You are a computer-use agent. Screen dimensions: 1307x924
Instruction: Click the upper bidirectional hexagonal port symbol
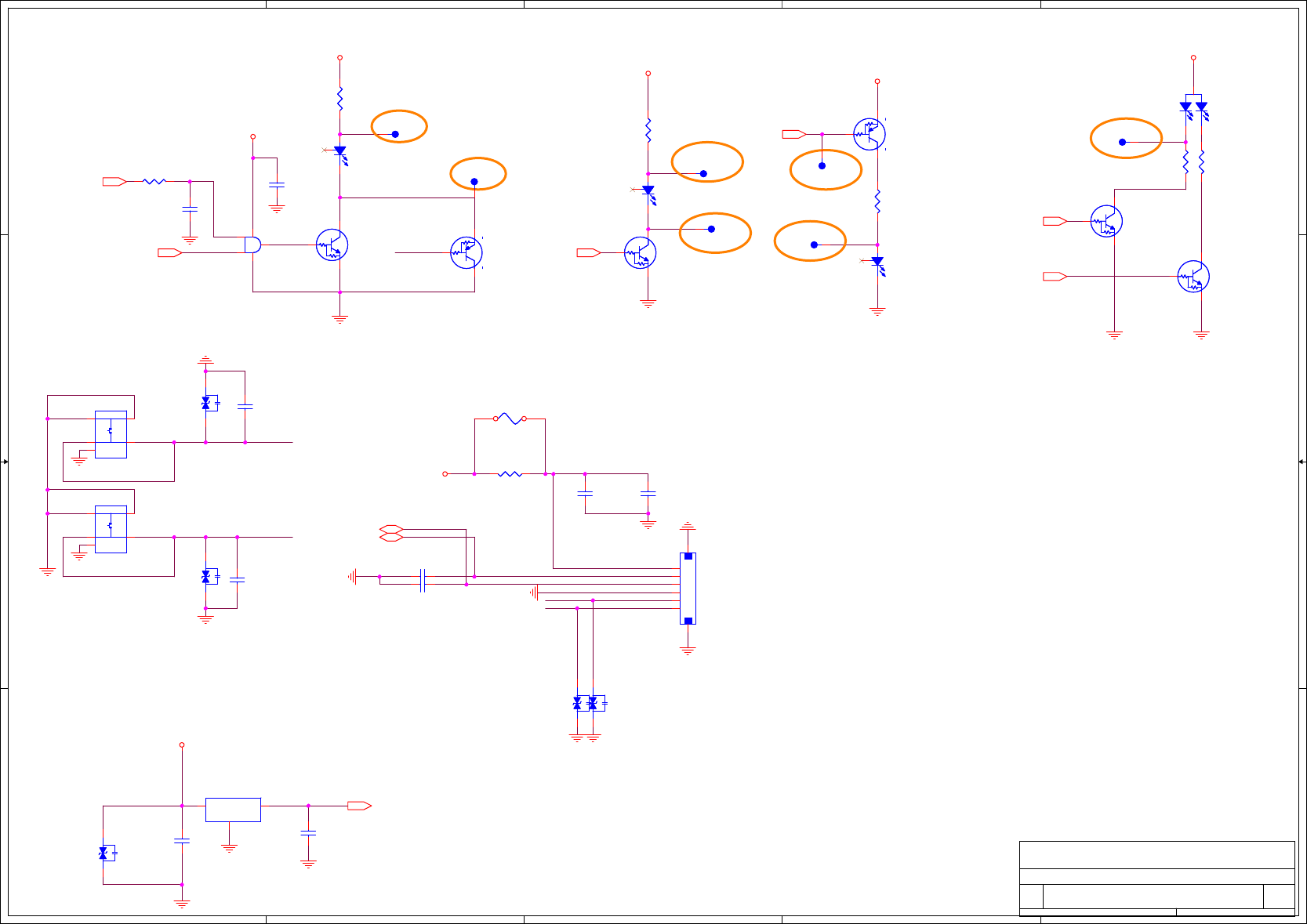tap(391, 529)
